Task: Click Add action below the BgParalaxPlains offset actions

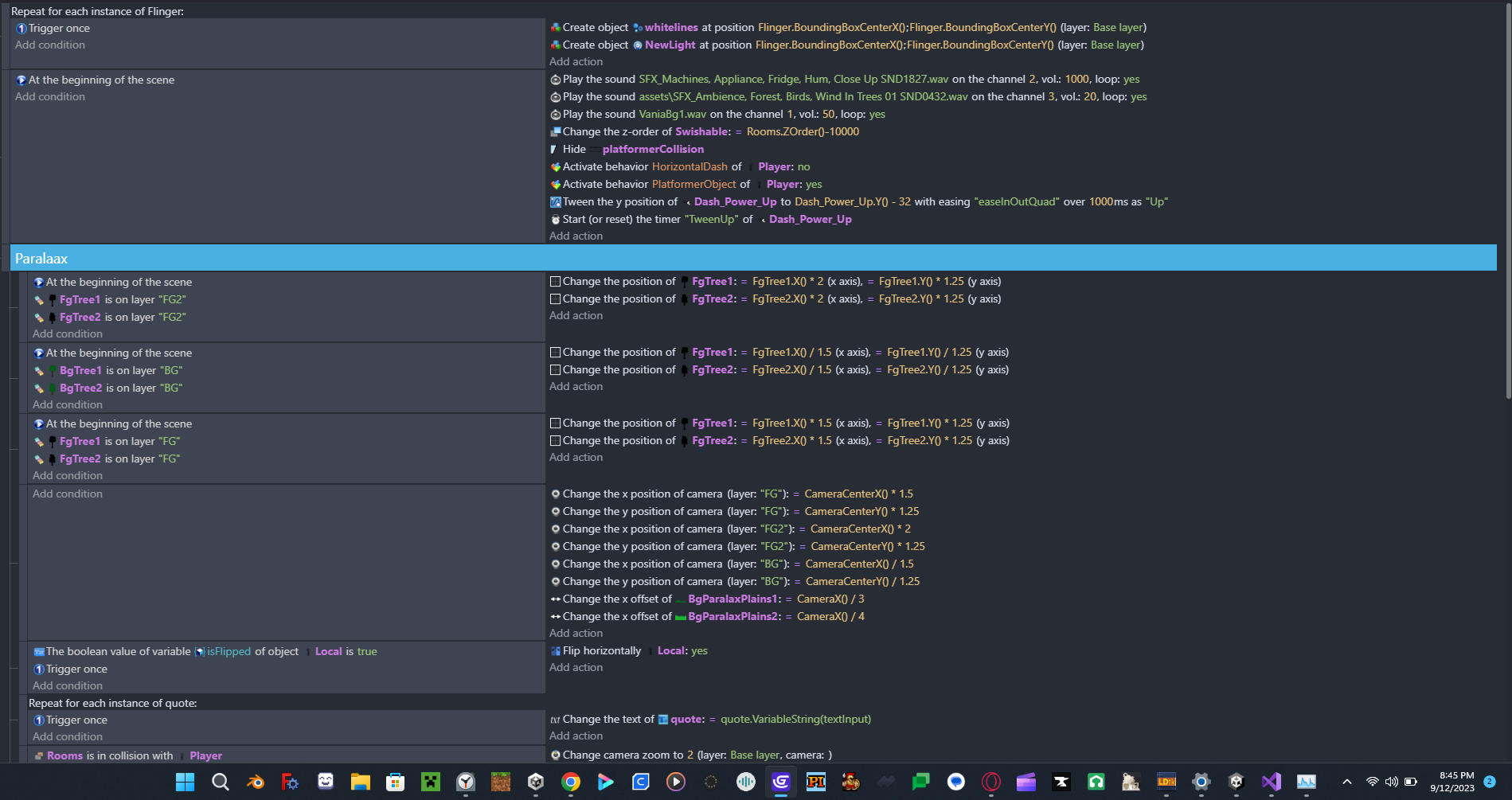Action: [x=576, y=633]
